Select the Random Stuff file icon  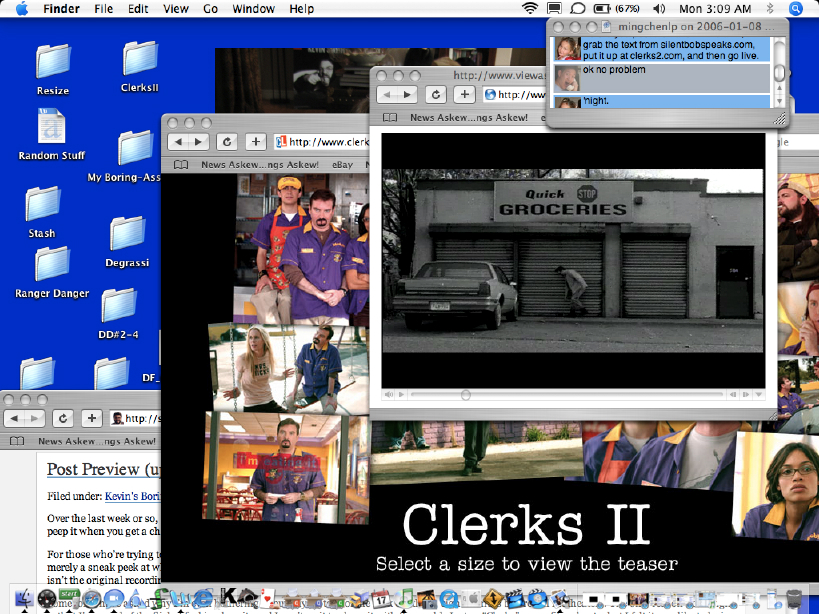tap(52, 134)
